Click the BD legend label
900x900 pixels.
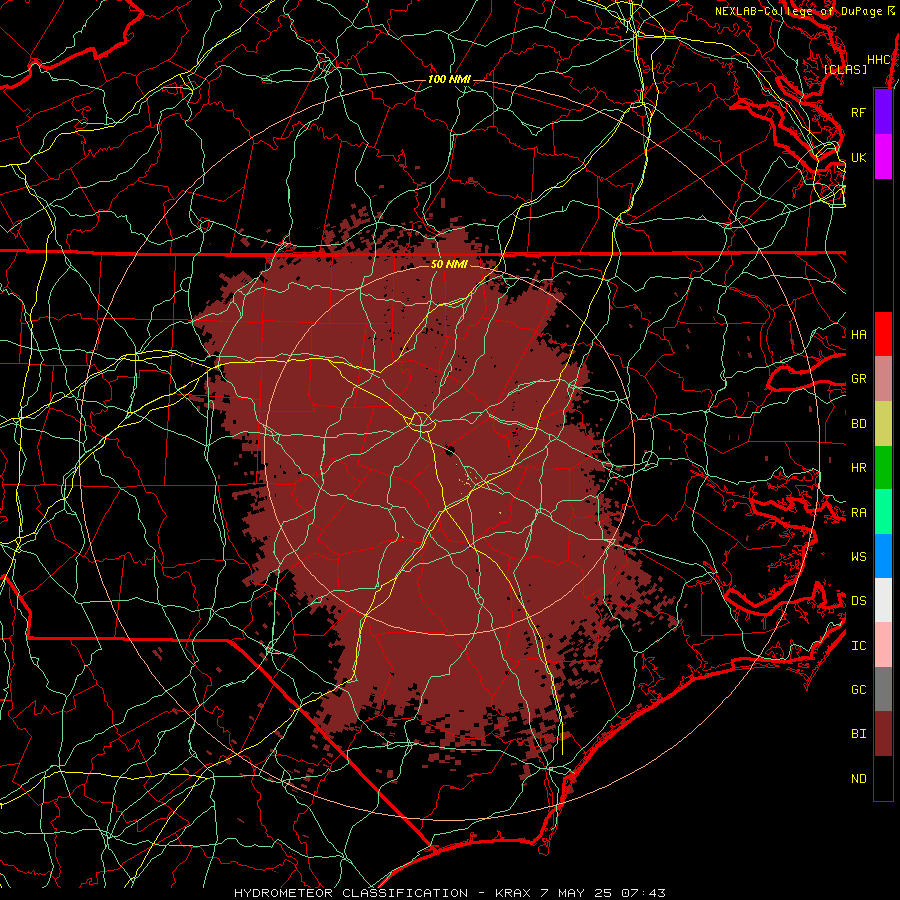[x=859, y=424]
